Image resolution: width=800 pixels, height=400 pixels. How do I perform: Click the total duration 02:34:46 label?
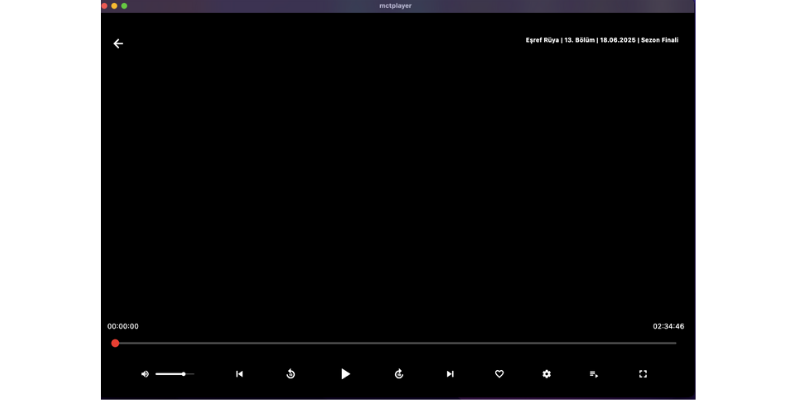[668, 326]
